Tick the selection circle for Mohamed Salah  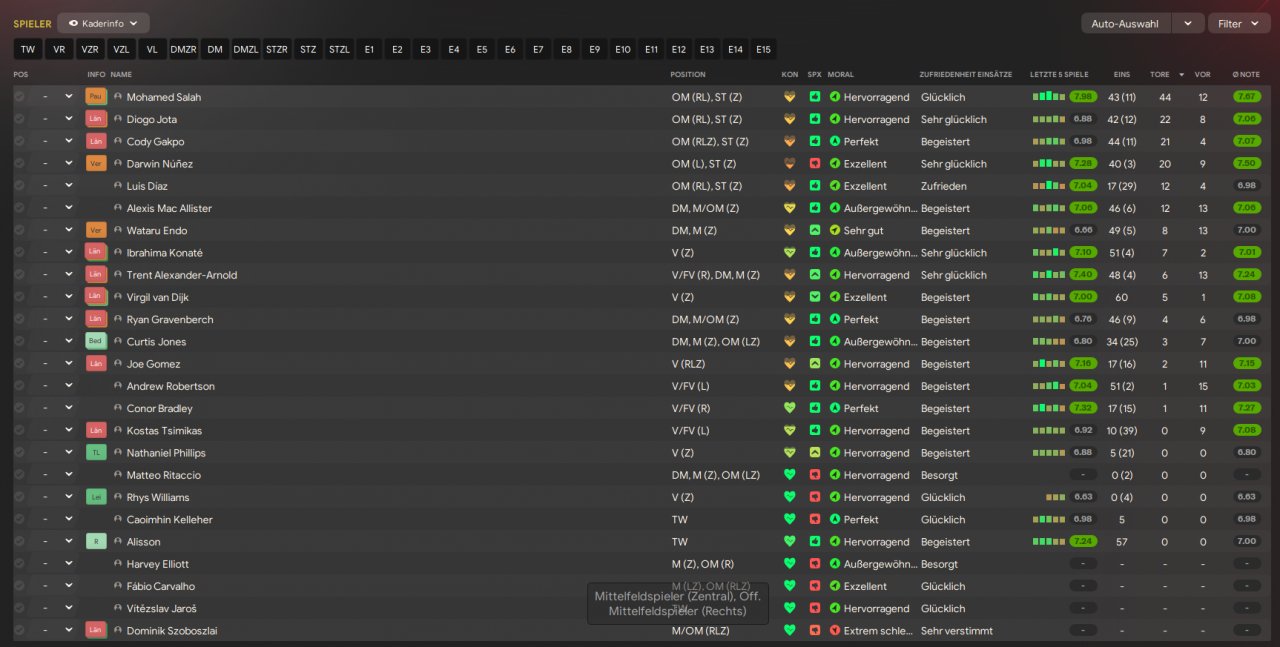point(19,97)
